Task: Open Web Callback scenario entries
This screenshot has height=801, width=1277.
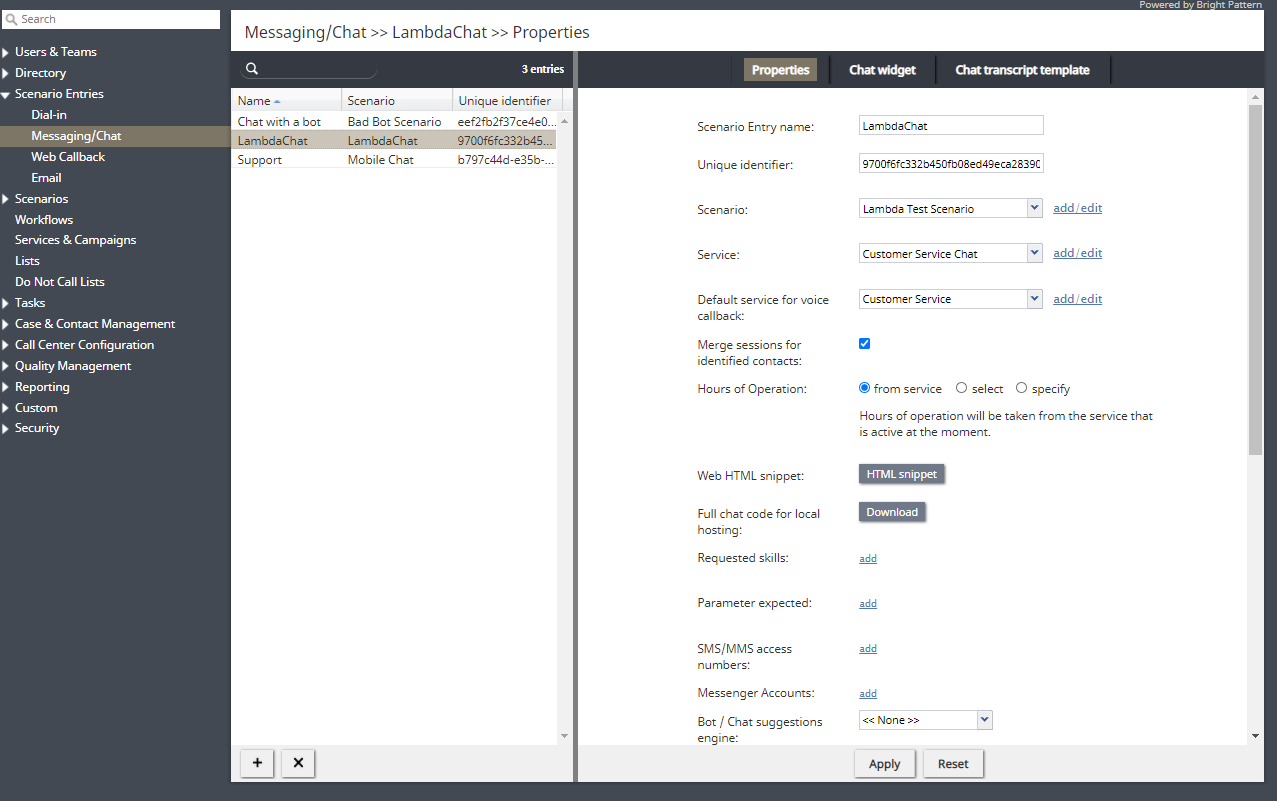Action: coord(68,157)
